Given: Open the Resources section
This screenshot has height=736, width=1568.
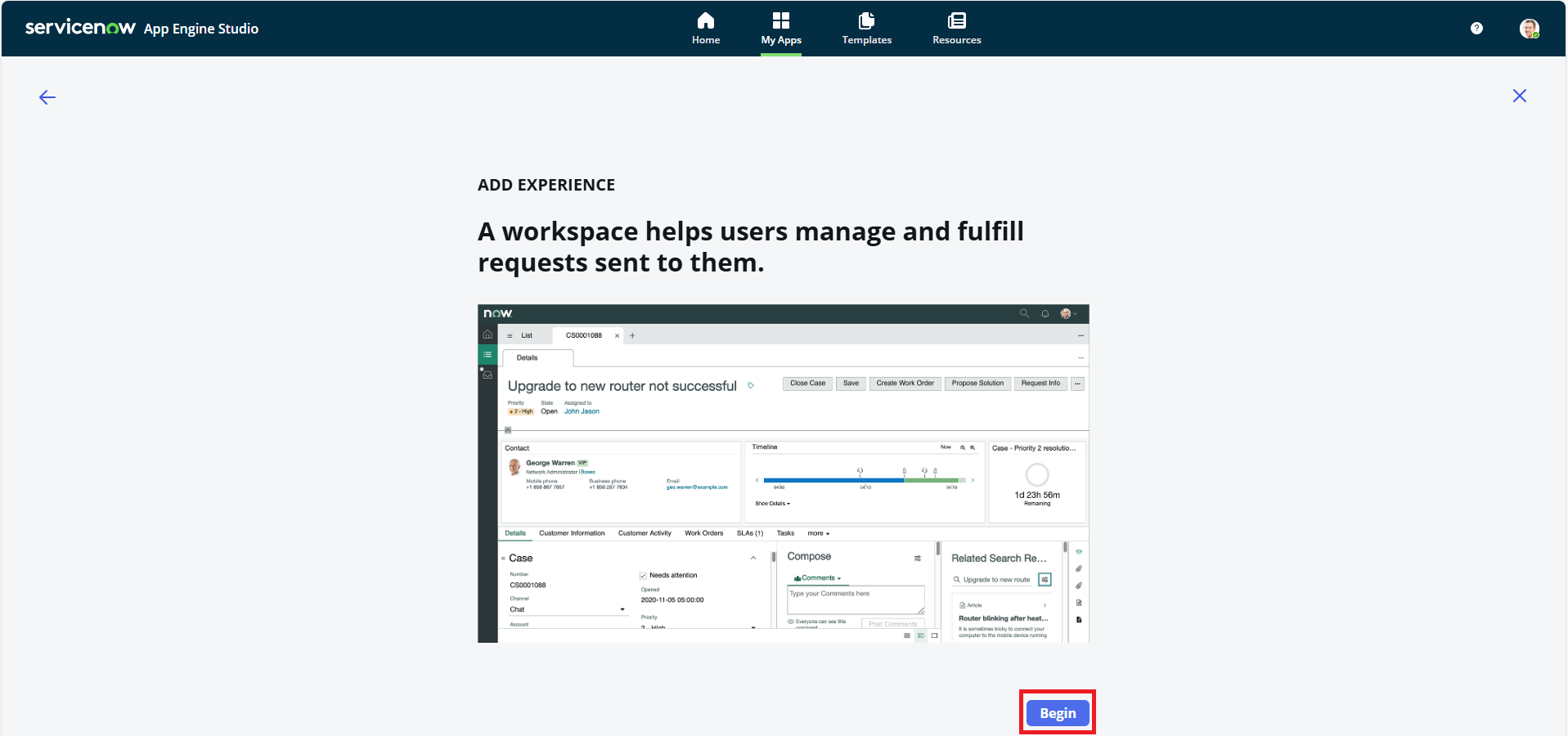Looking at the screenshot, I should (956, 29).
